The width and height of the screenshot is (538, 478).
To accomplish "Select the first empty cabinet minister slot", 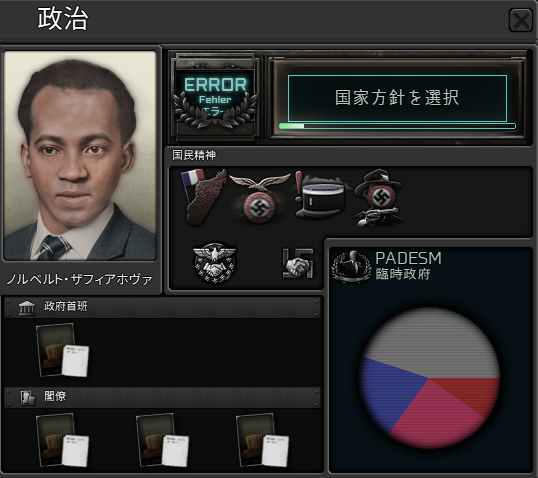I will pos(62,440).
